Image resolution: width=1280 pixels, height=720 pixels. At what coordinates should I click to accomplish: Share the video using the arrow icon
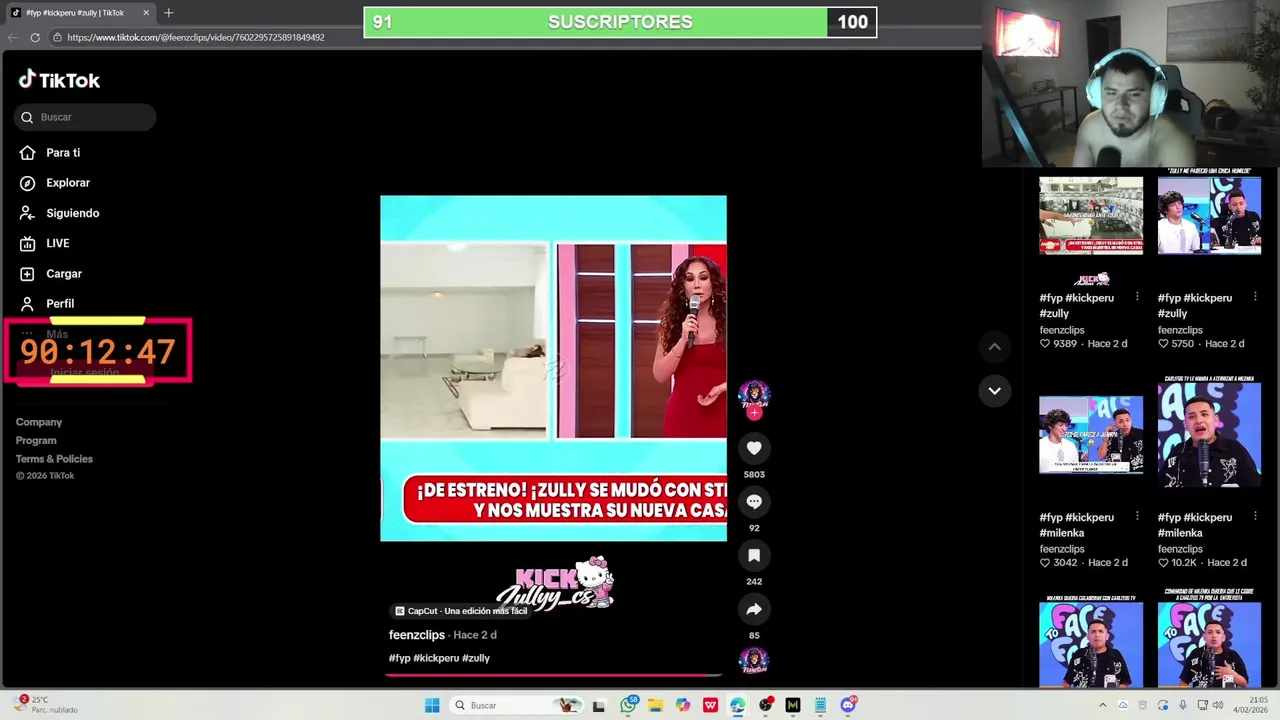754,609
